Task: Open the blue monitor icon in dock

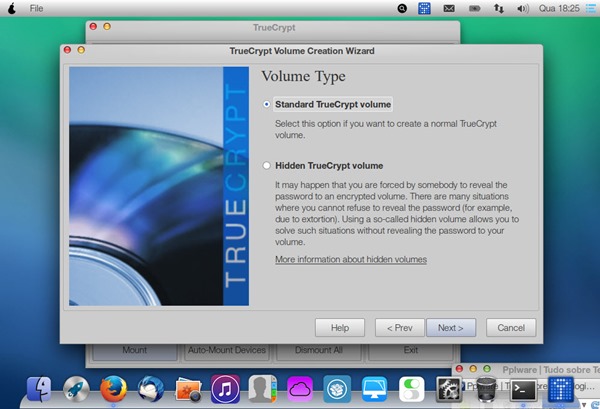Action: click(374, 389)
